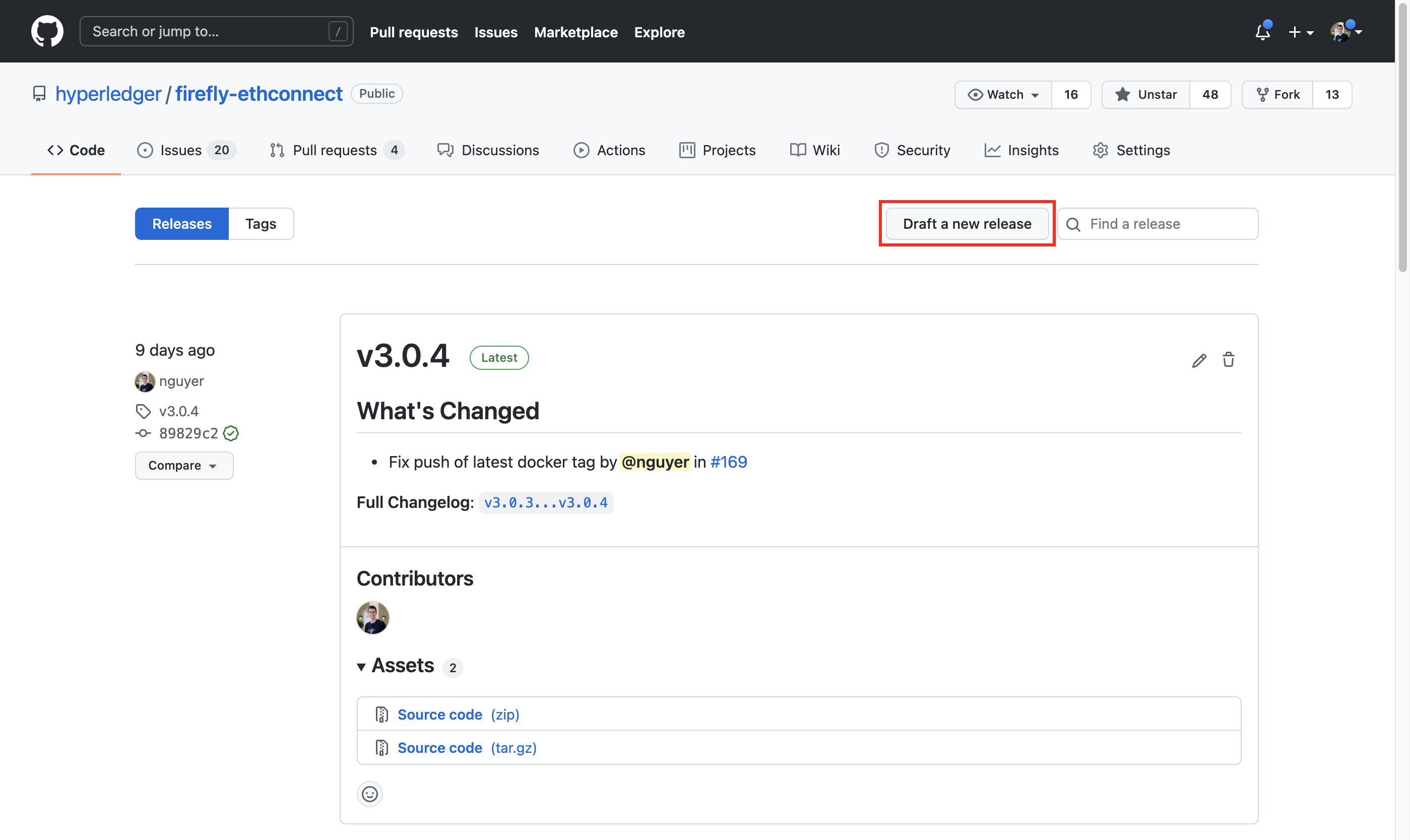Viewport: 1410px width, 840px height.
Task: Edit the v3.0.4 release with pencil icon
Action: tap(1198, 361)
